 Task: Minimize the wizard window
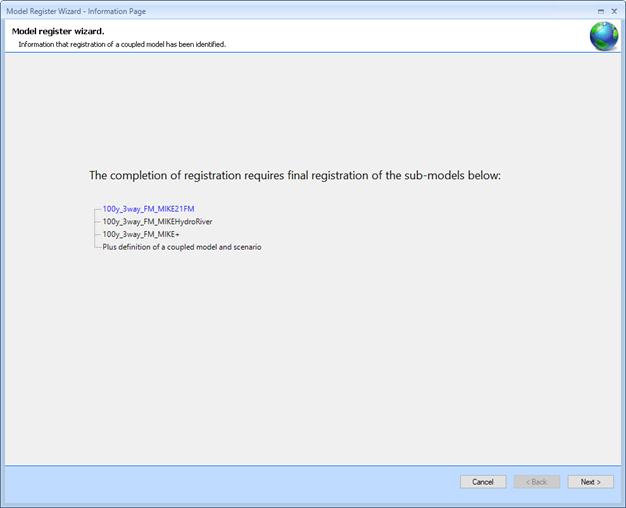[x=601, y=12]
